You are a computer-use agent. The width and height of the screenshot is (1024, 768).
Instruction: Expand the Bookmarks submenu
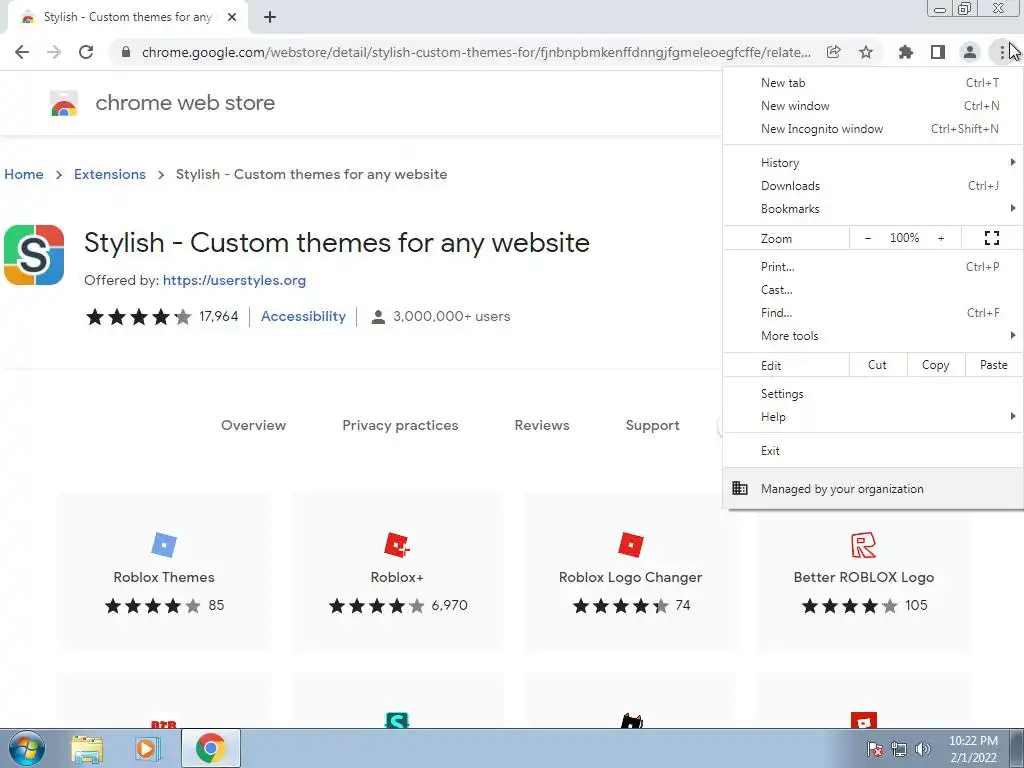(x=873, y=209)
